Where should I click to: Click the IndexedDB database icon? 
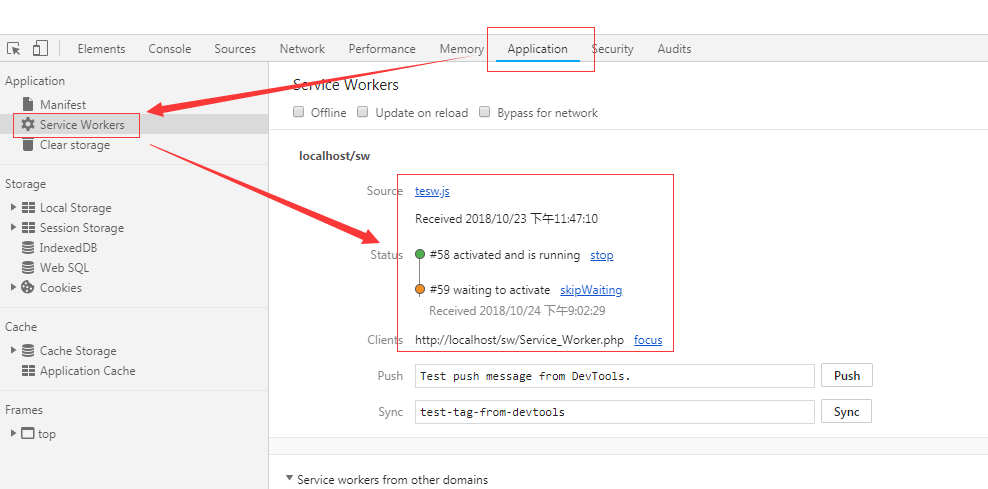pyautogui.click(x=28, y=248)
